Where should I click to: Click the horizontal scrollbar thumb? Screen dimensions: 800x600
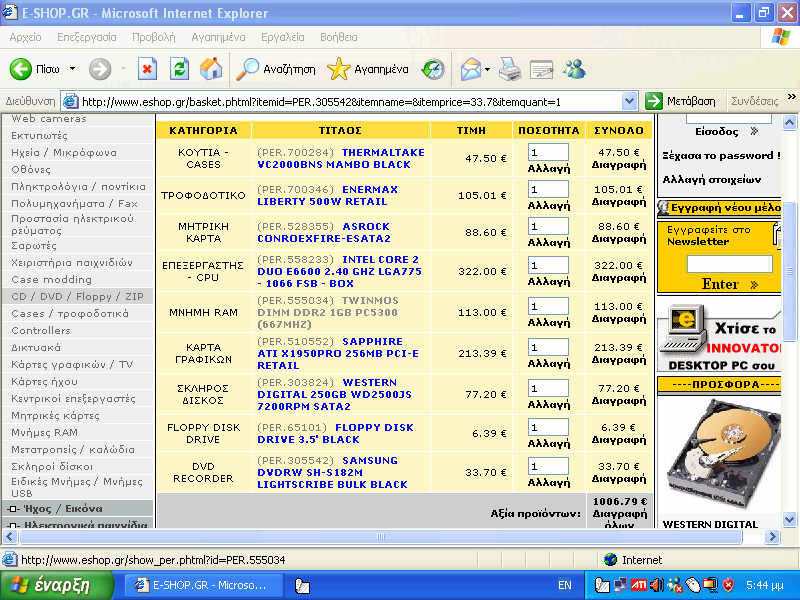(380, 536)
